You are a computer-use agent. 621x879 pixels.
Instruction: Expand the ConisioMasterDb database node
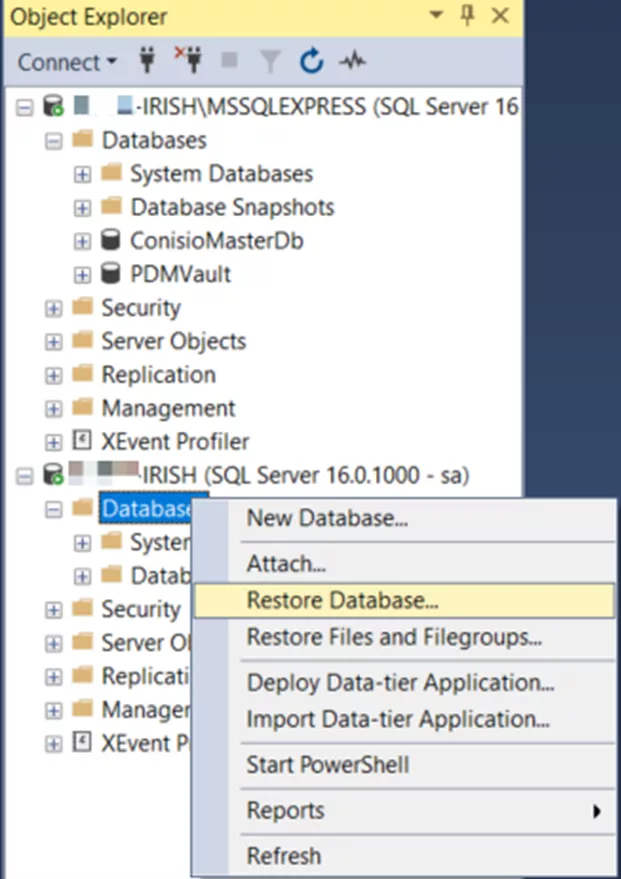point(83,241)
